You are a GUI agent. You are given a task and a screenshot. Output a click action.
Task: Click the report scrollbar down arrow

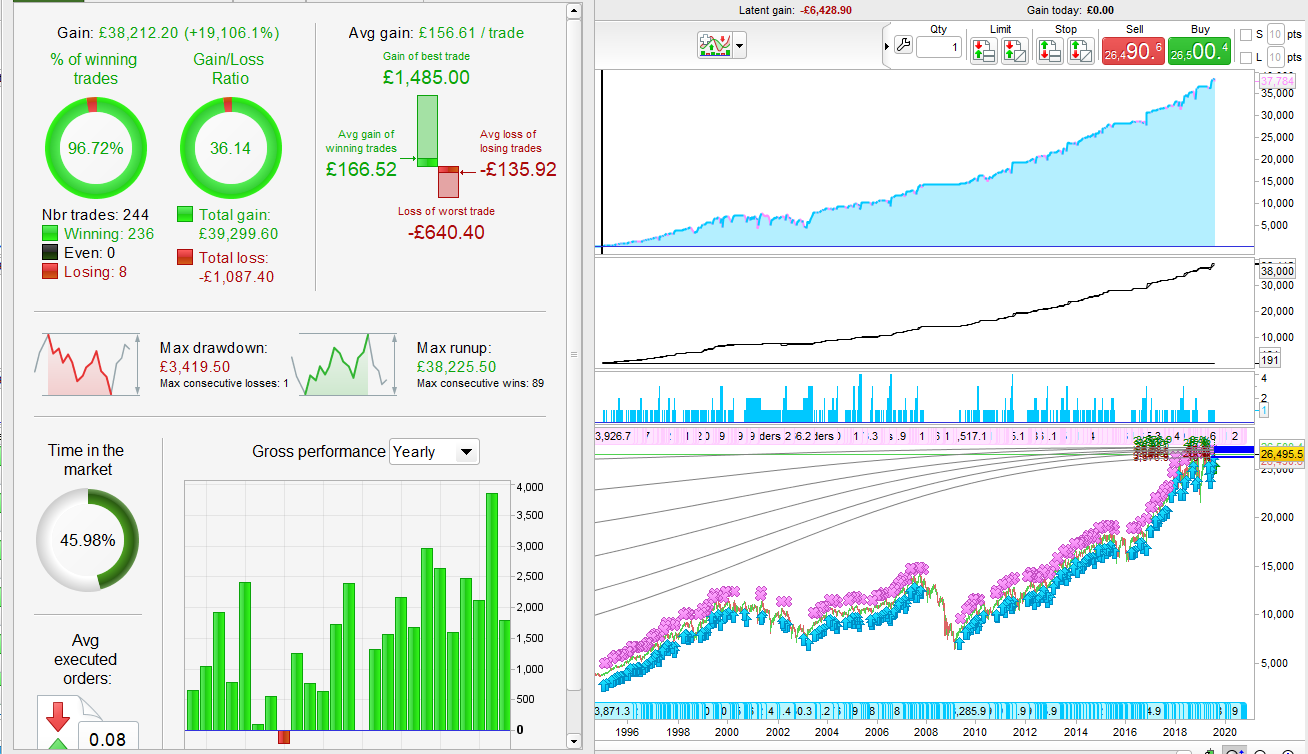coord(573,741)
